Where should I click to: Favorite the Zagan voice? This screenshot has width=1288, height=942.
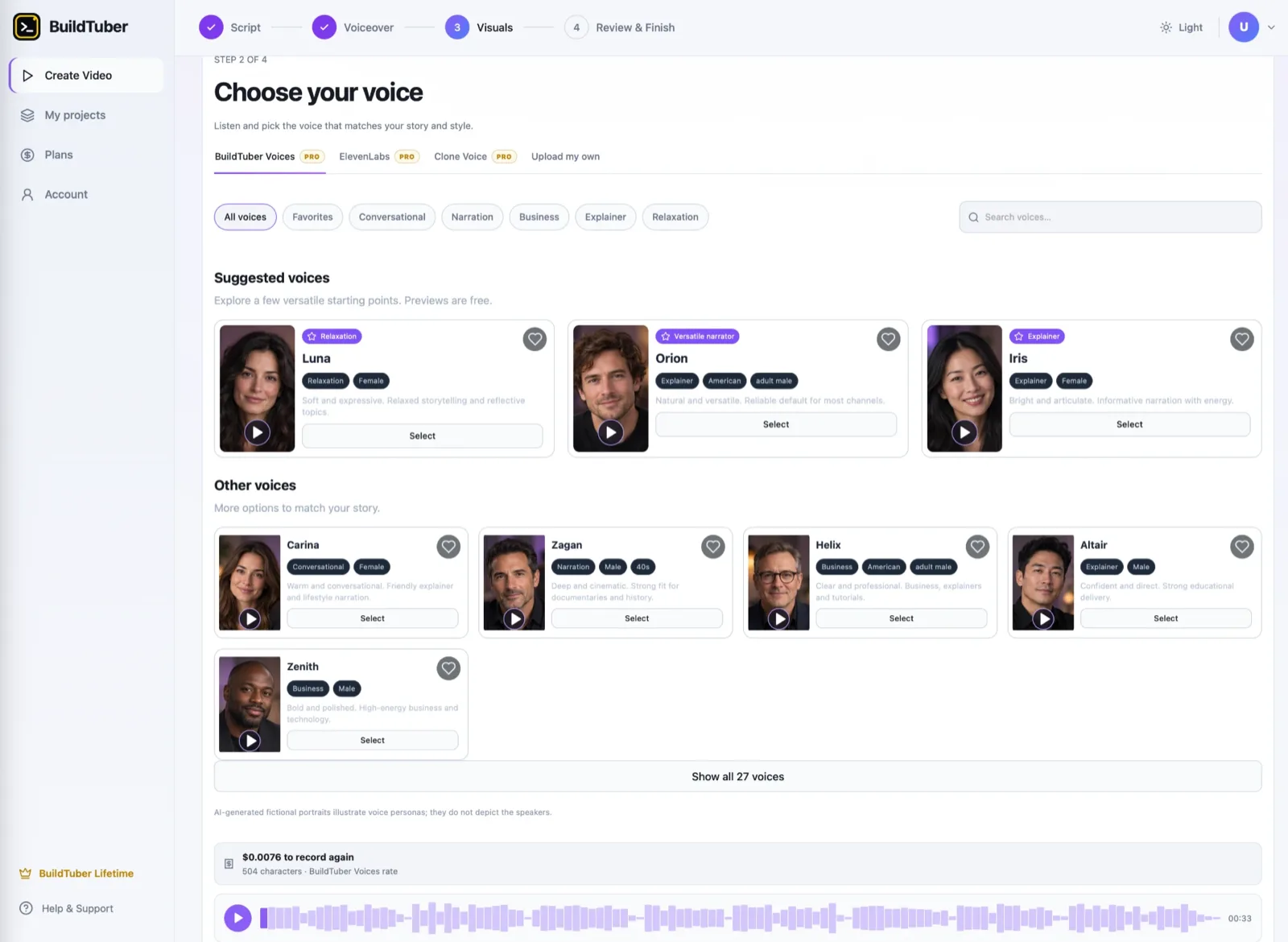tap(713, 547)
